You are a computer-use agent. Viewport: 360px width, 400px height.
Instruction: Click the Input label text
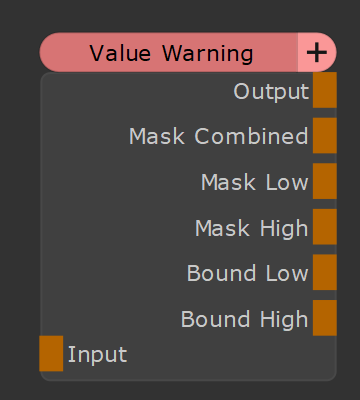click(97, 355)
